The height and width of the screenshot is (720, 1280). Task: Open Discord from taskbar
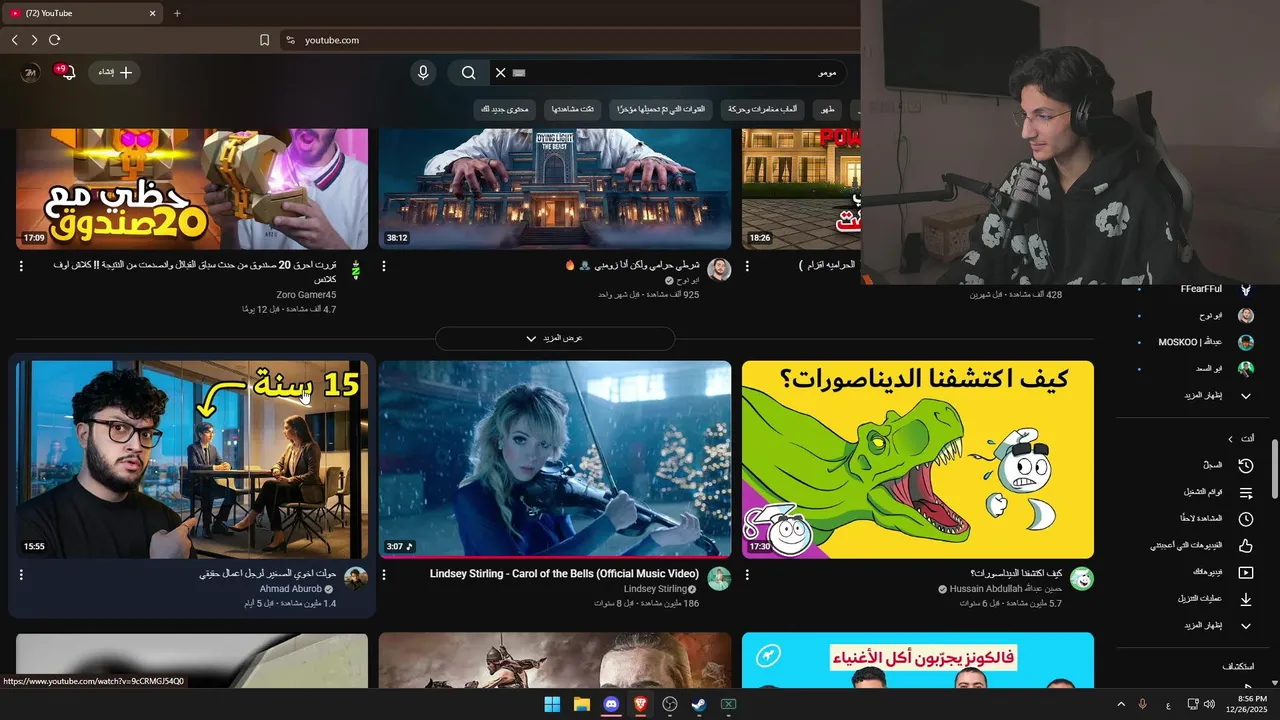[x=611, y=704]
